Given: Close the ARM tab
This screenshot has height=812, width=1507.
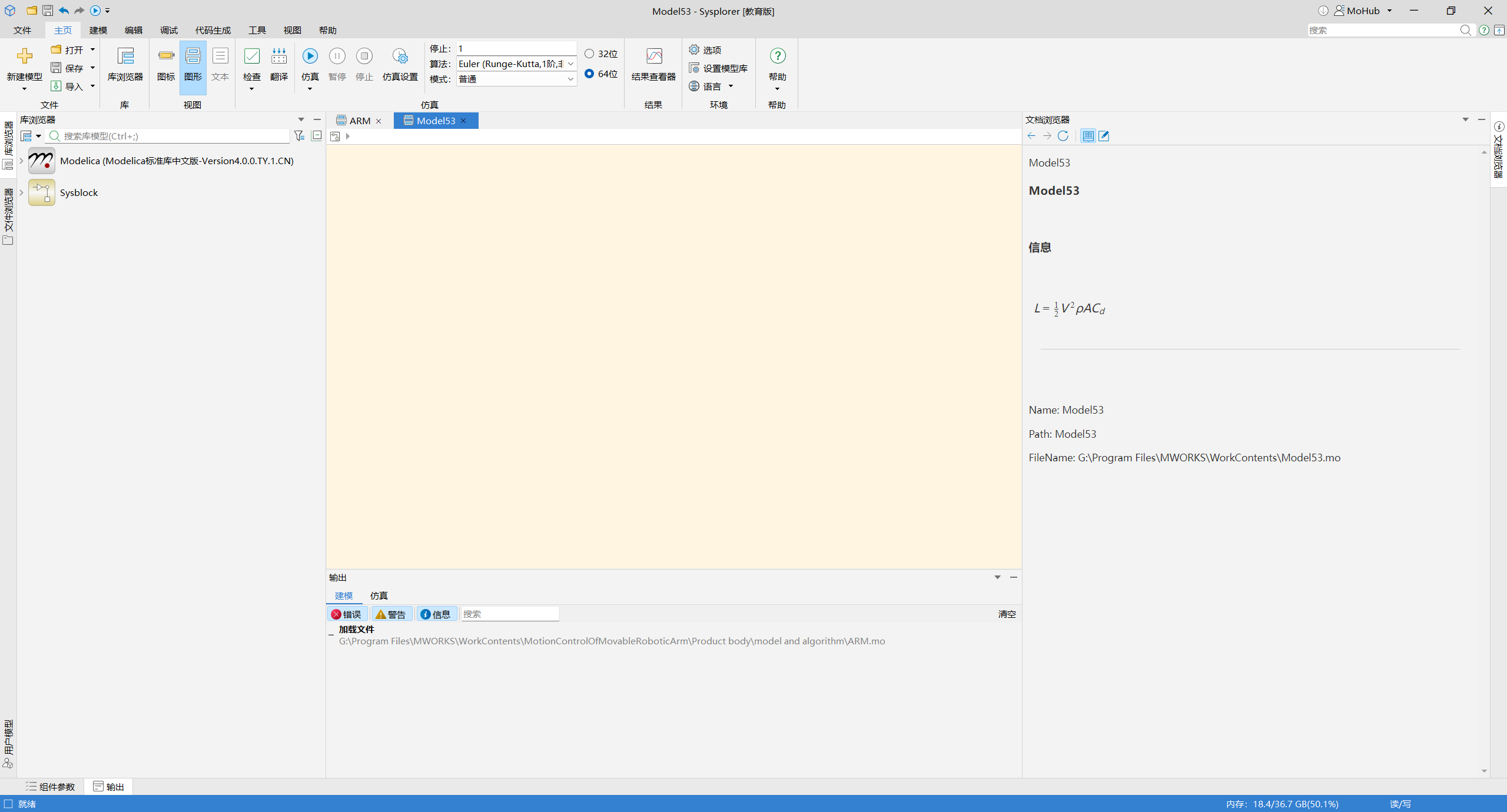Looking at the screenshot, I should point(379,121).
